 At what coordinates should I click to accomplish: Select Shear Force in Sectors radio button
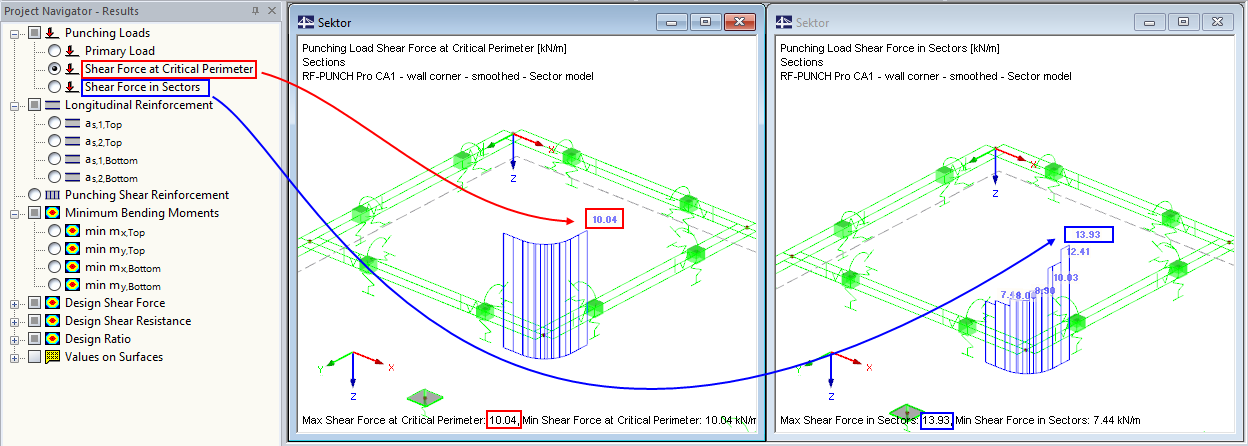[54, 87]
